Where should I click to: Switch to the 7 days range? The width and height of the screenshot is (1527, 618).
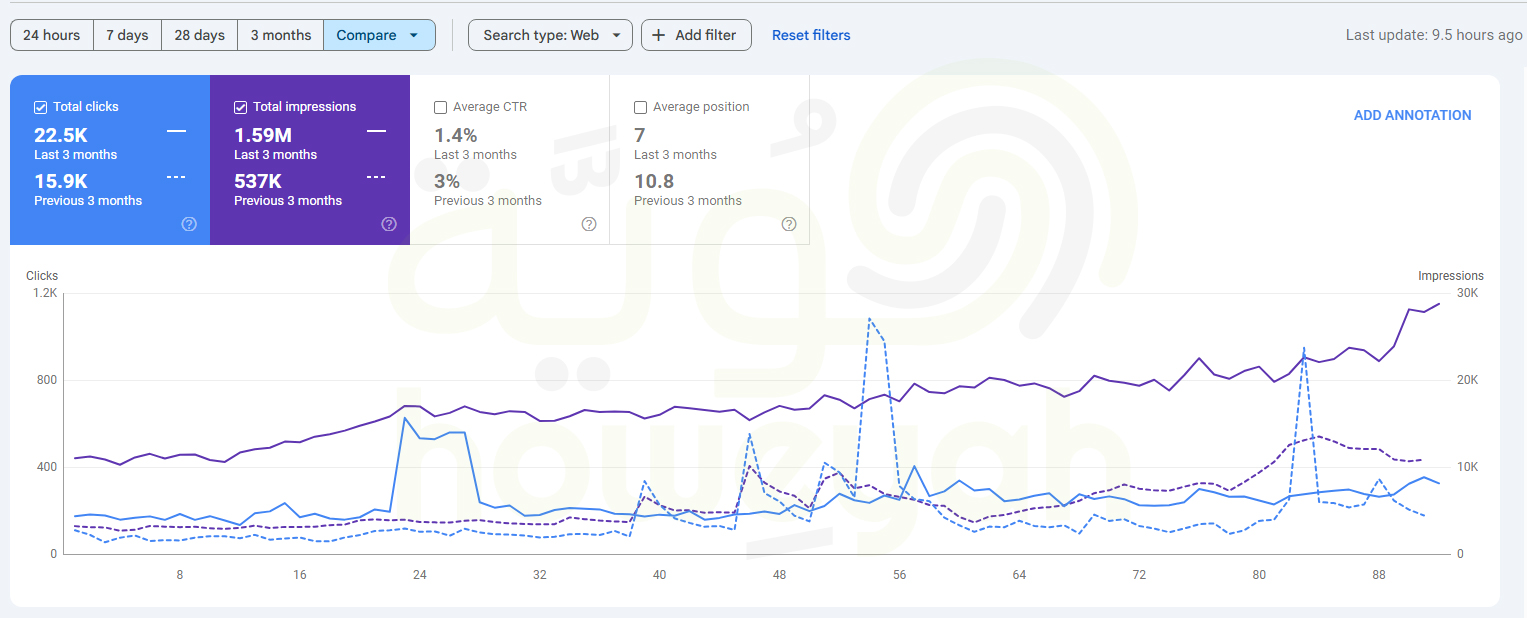click(127, 35)
